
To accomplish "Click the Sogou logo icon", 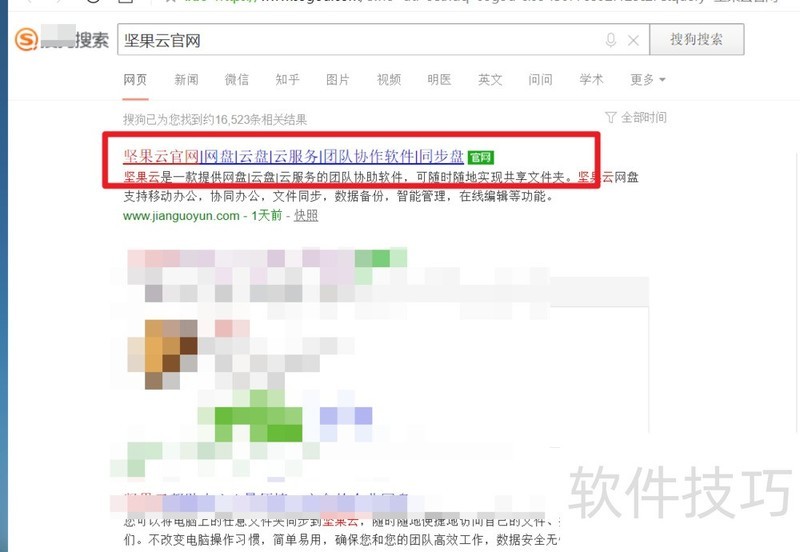I will tap(27, 39).
